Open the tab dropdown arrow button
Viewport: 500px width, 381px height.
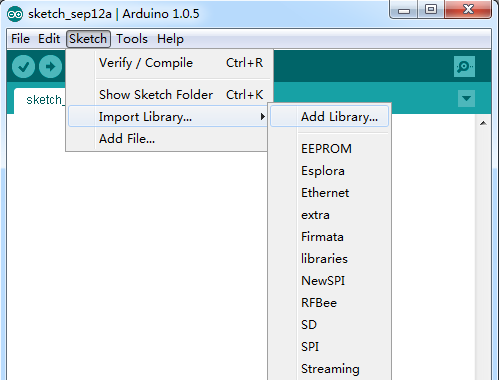coord(466,98)
